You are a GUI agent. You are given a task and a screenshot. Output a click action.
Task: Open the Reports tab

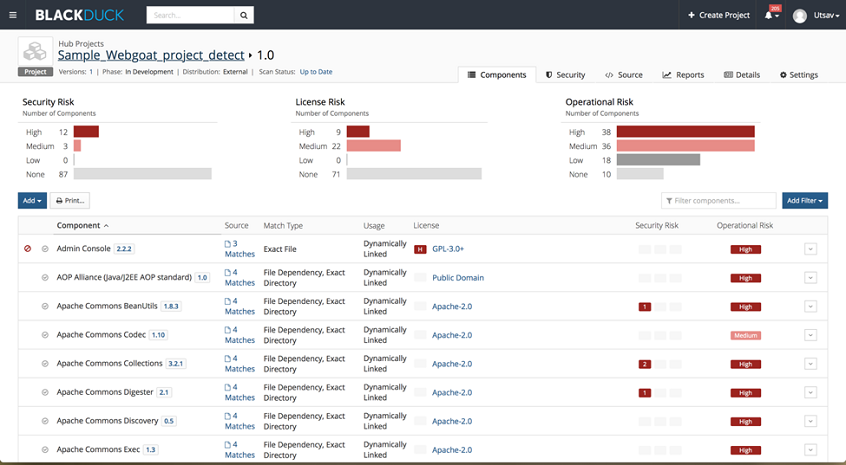(x=683, y=75)
